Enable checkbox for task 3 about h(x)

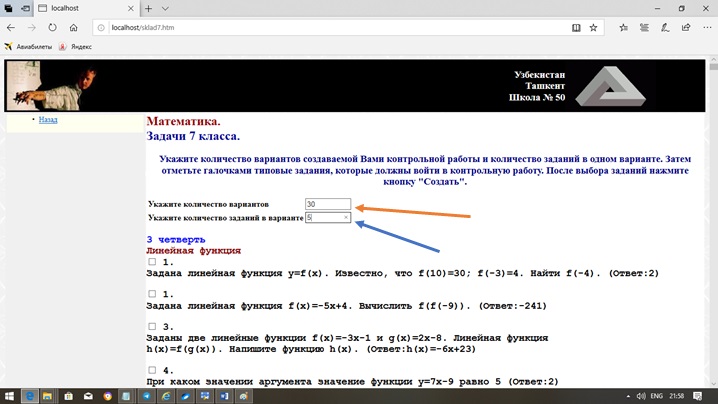coord(153,326)
